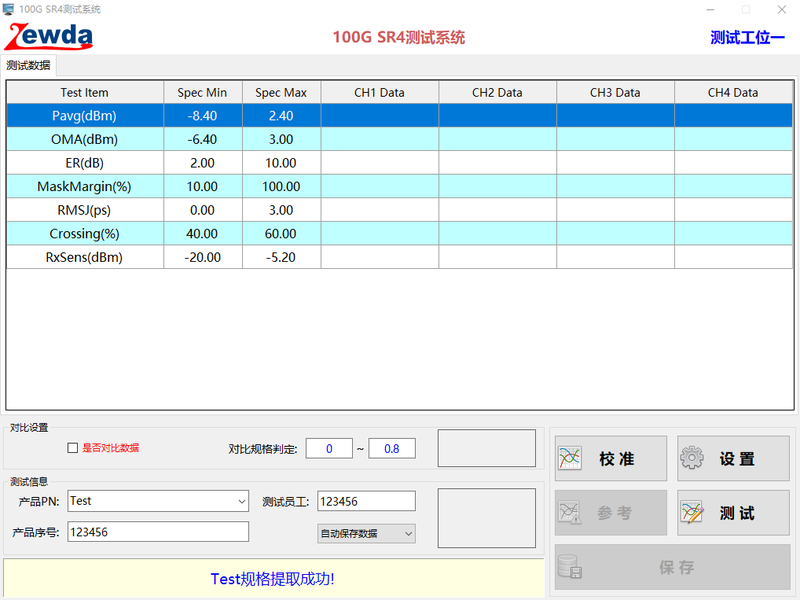Click the Zewda logo
This screenshot has height=600, width=800.
pos(48,37)
